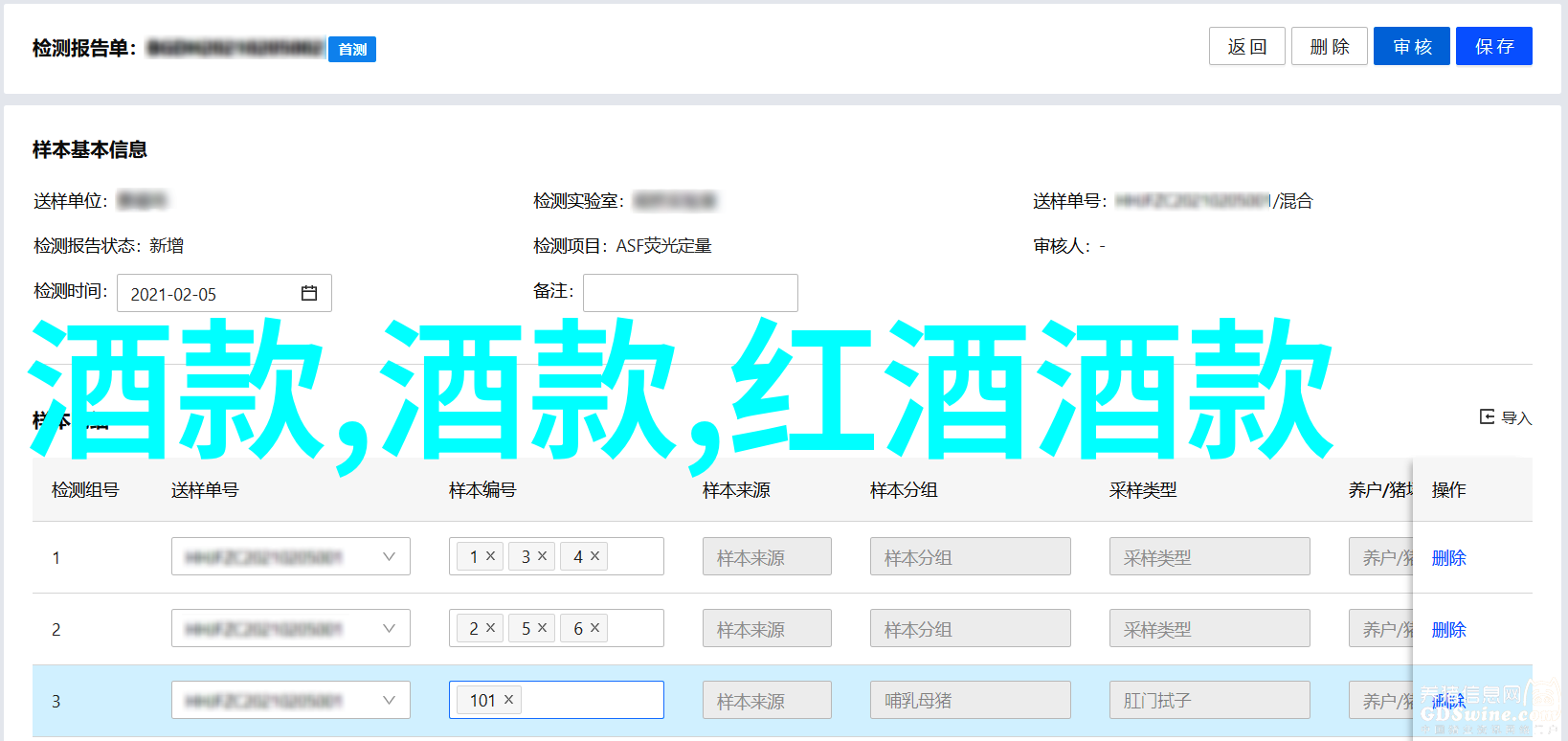Remove sample tag 5 via its x
Image resolution: width=1568 pixels, height=741 pixels.
(542, 627)
